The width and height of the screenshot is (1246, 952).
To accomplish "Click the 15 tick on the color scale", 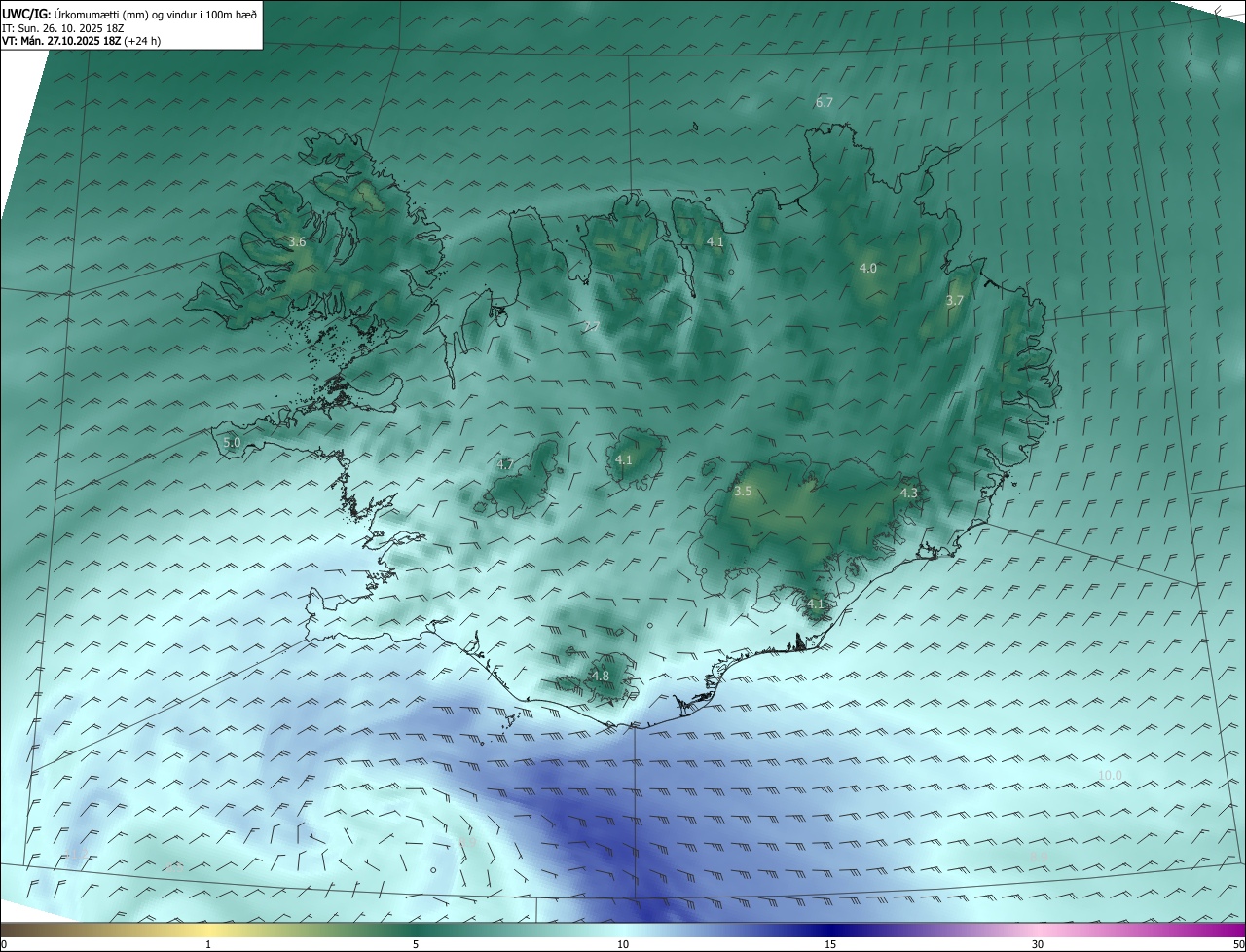I will [x=830, y=944].
